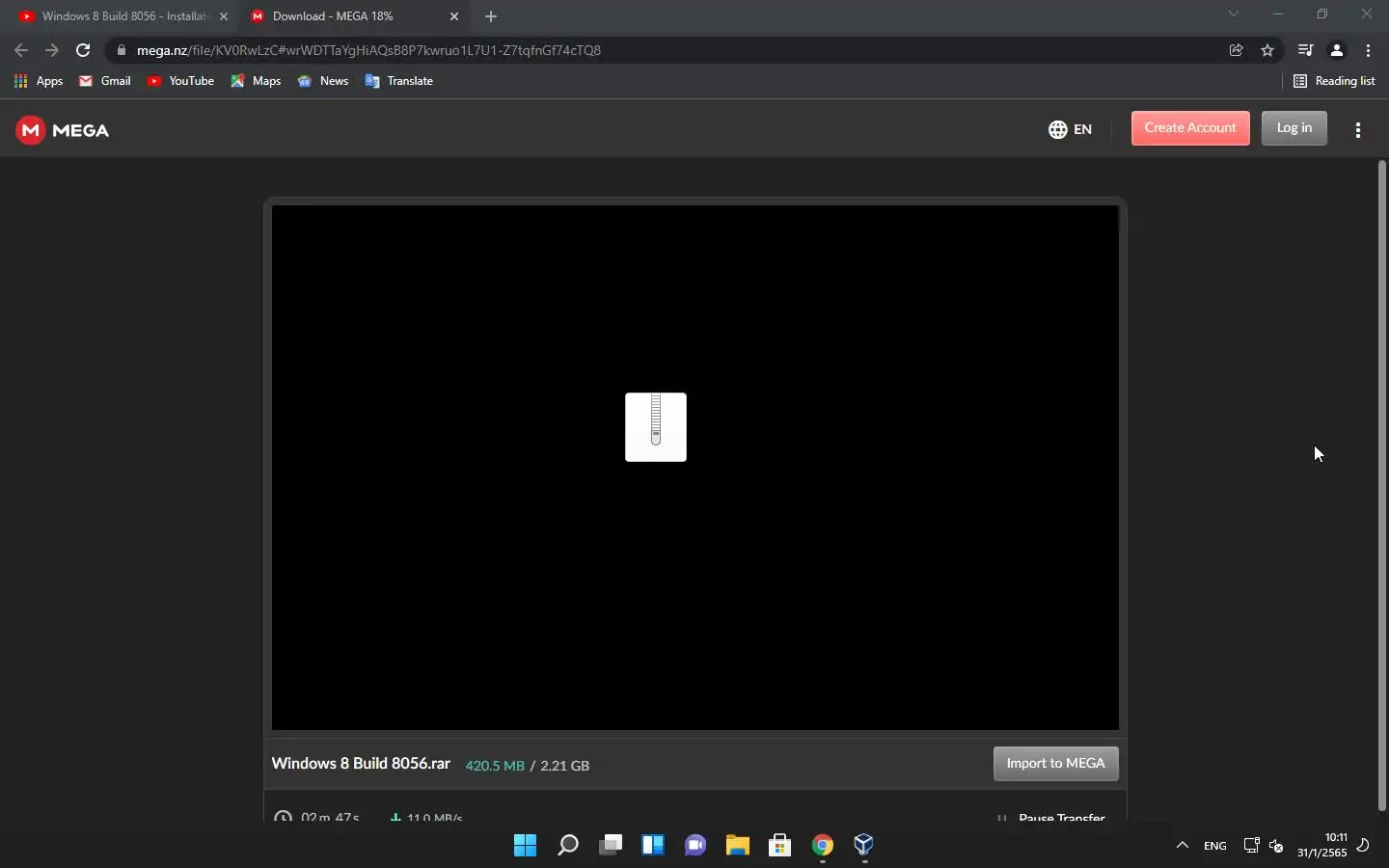Open the EN language selector

coord(1070,129)
